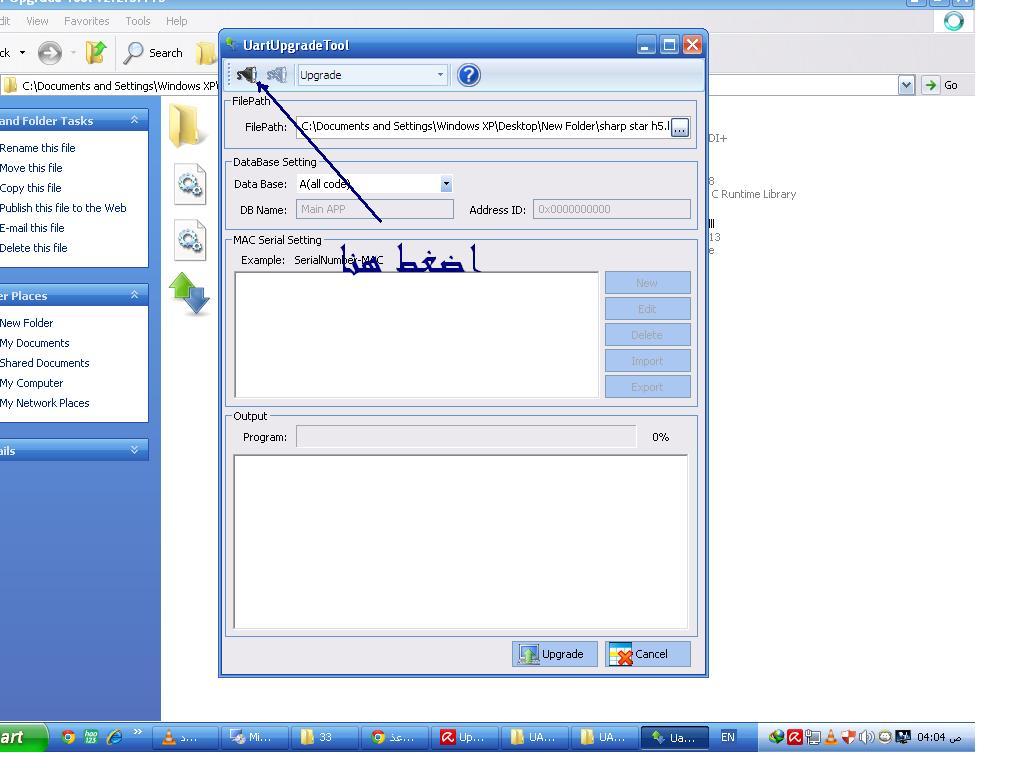Screen dimensions: 1024x768
Task: Open New Folder in Other Places
Action: click(27, 323)
